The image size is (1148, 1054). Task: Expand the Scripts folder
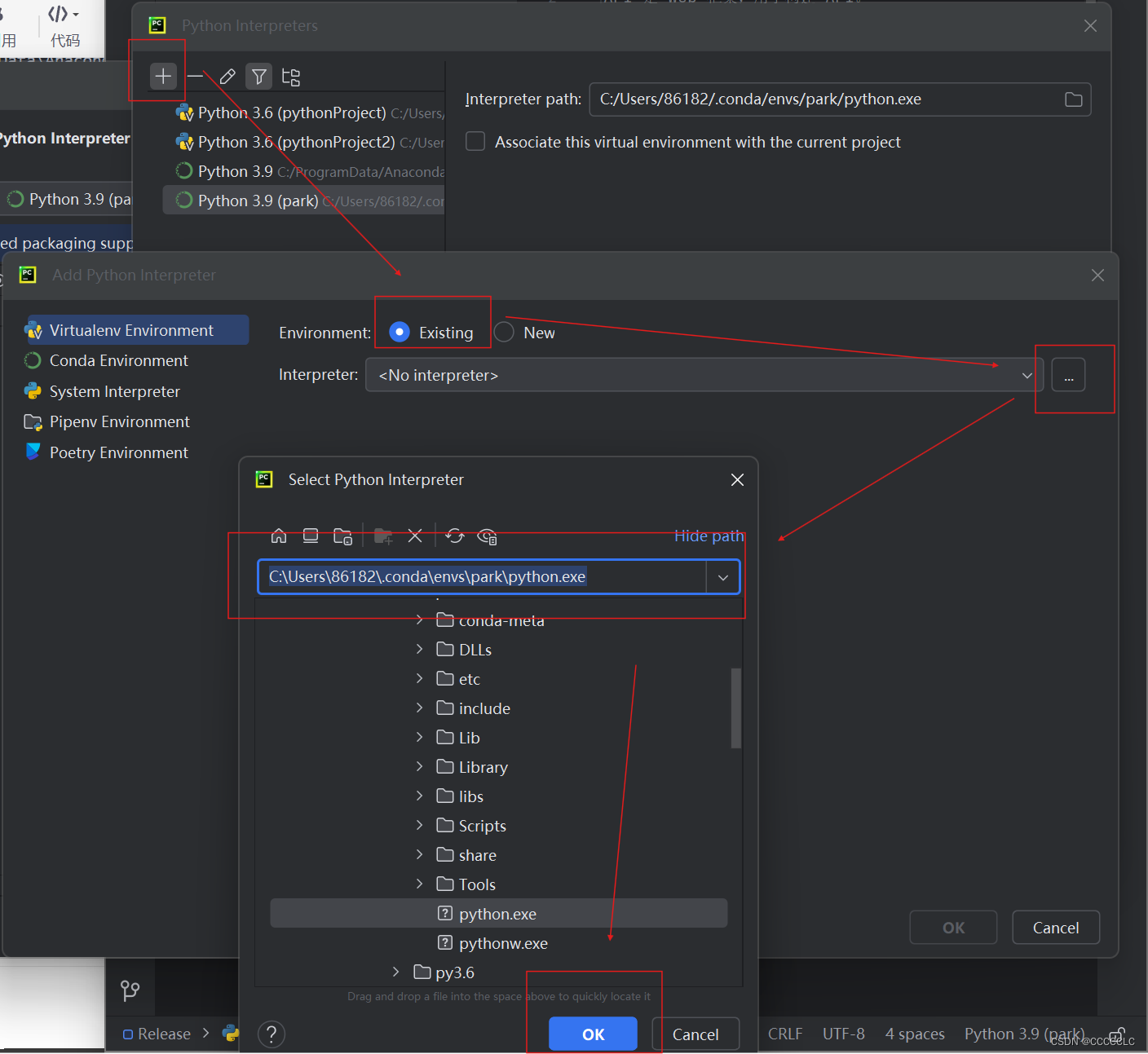pos(419,825)
